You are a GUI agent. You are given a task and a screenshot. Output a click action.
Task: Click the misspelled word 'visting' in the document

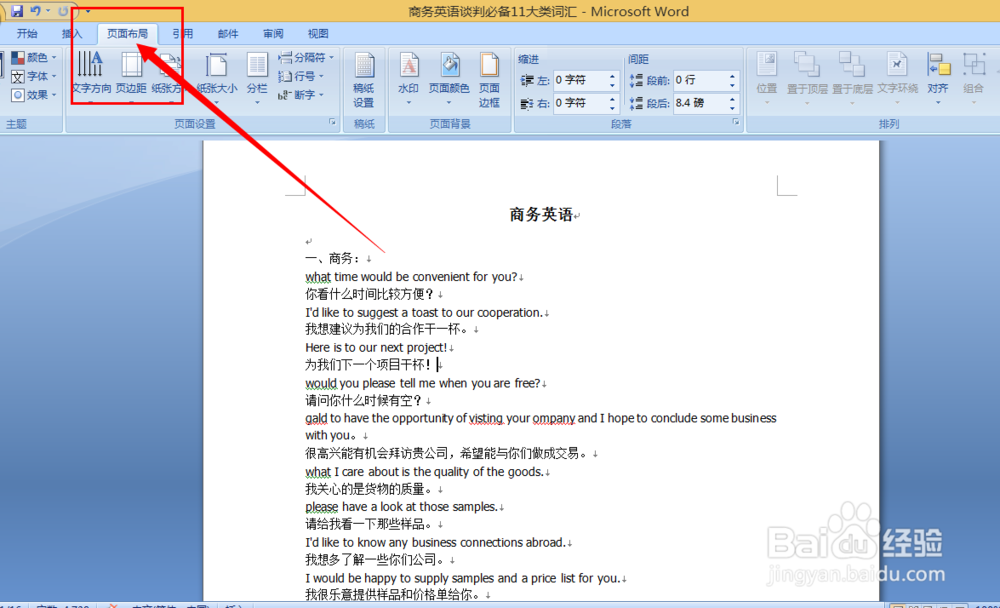(485, 419)
